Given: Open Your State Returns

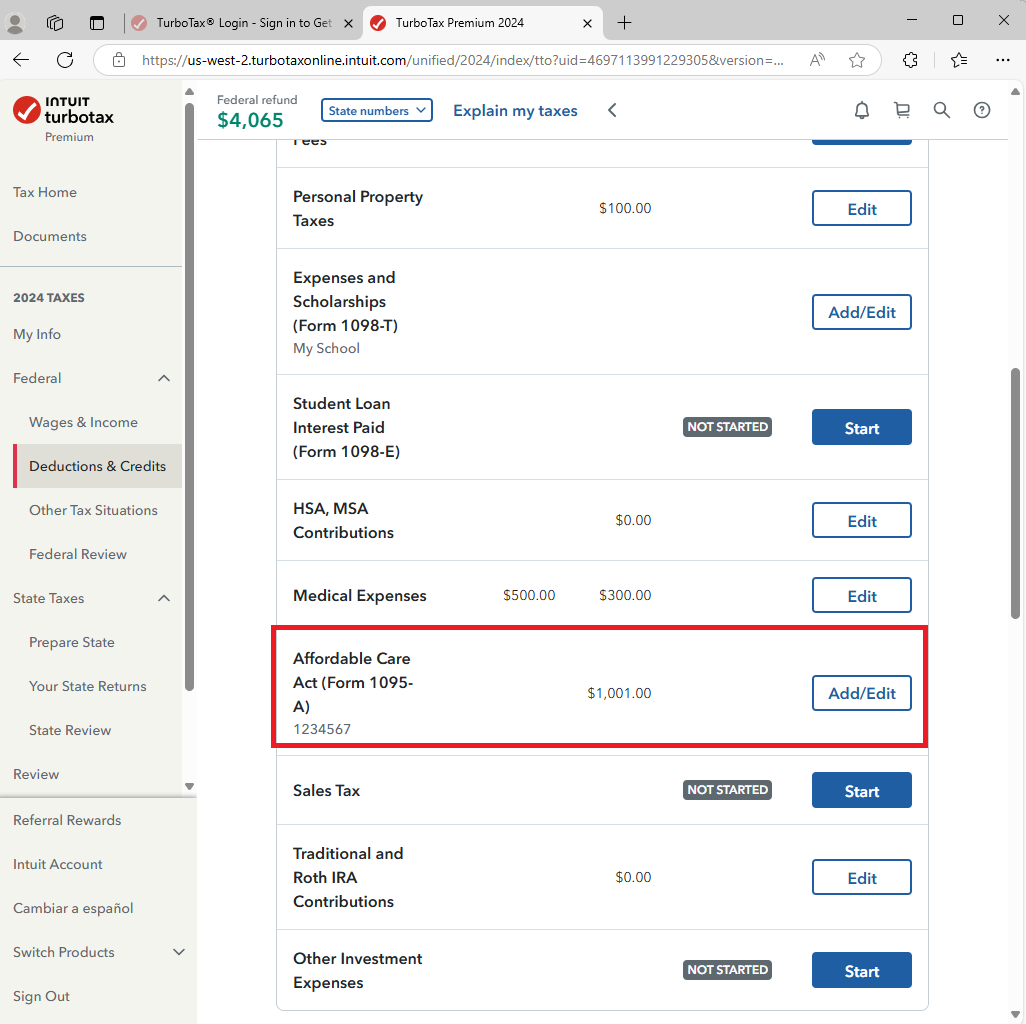Looking at the screenshot, I should tap(87, 686).
